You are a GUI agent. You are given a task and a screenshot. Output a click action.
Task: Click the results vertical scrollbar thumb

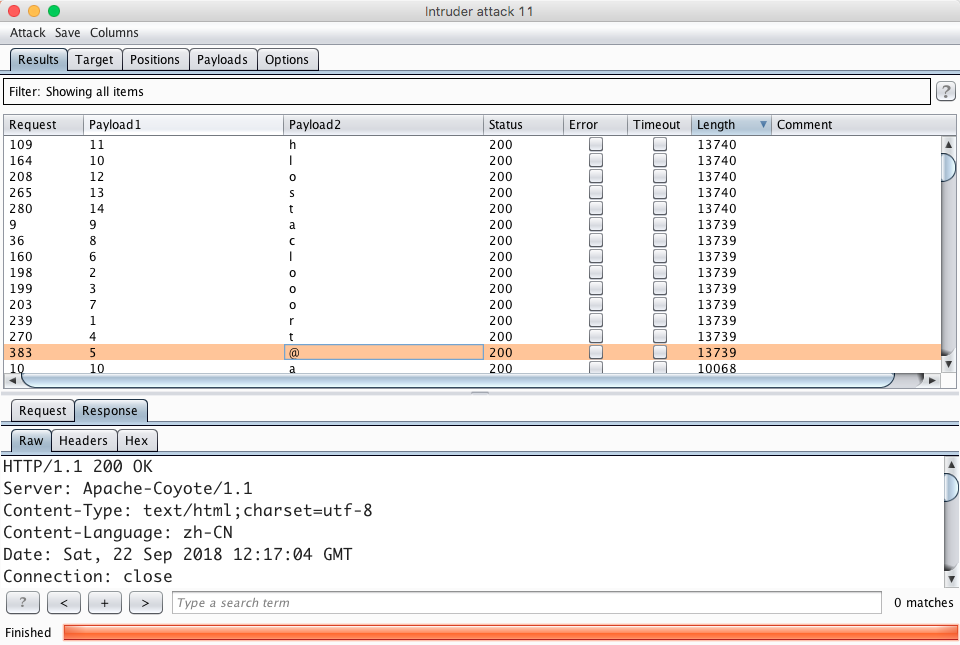(948, 168)
